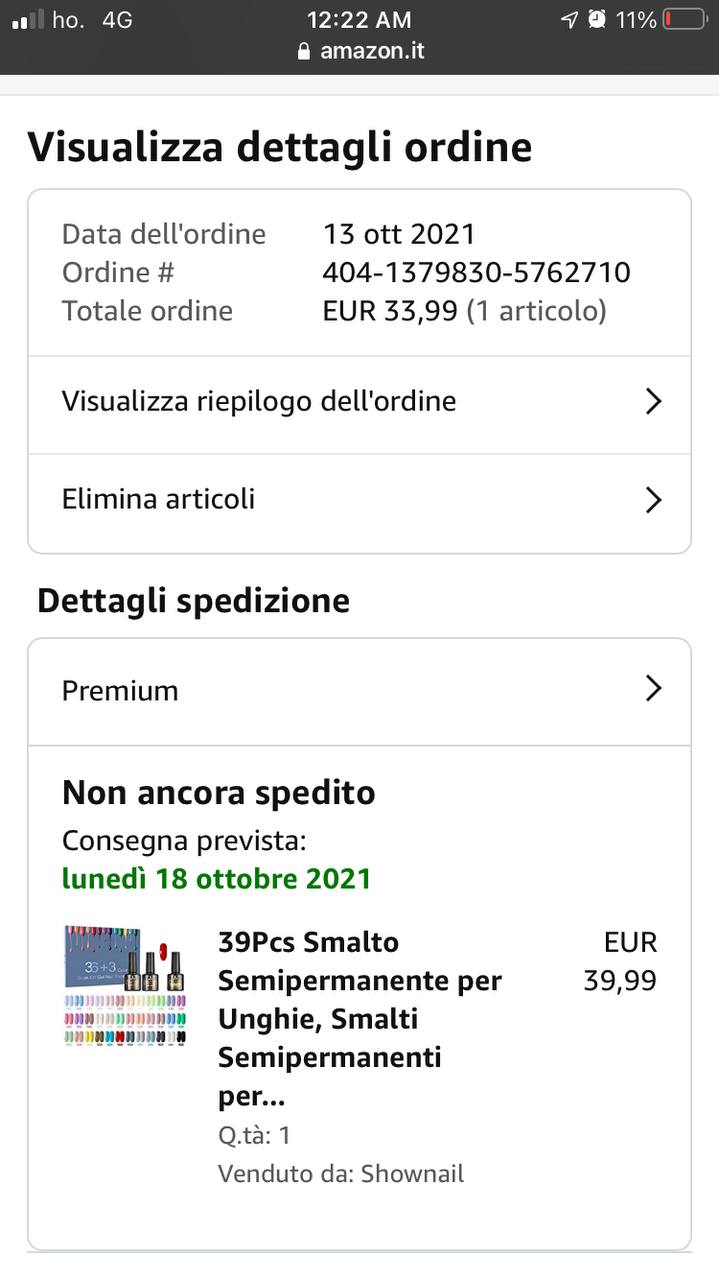The height and width of the screenshot is (1280, 719).
Task: Open the Elimina articoli row
Action: click(x=359, y=502)
